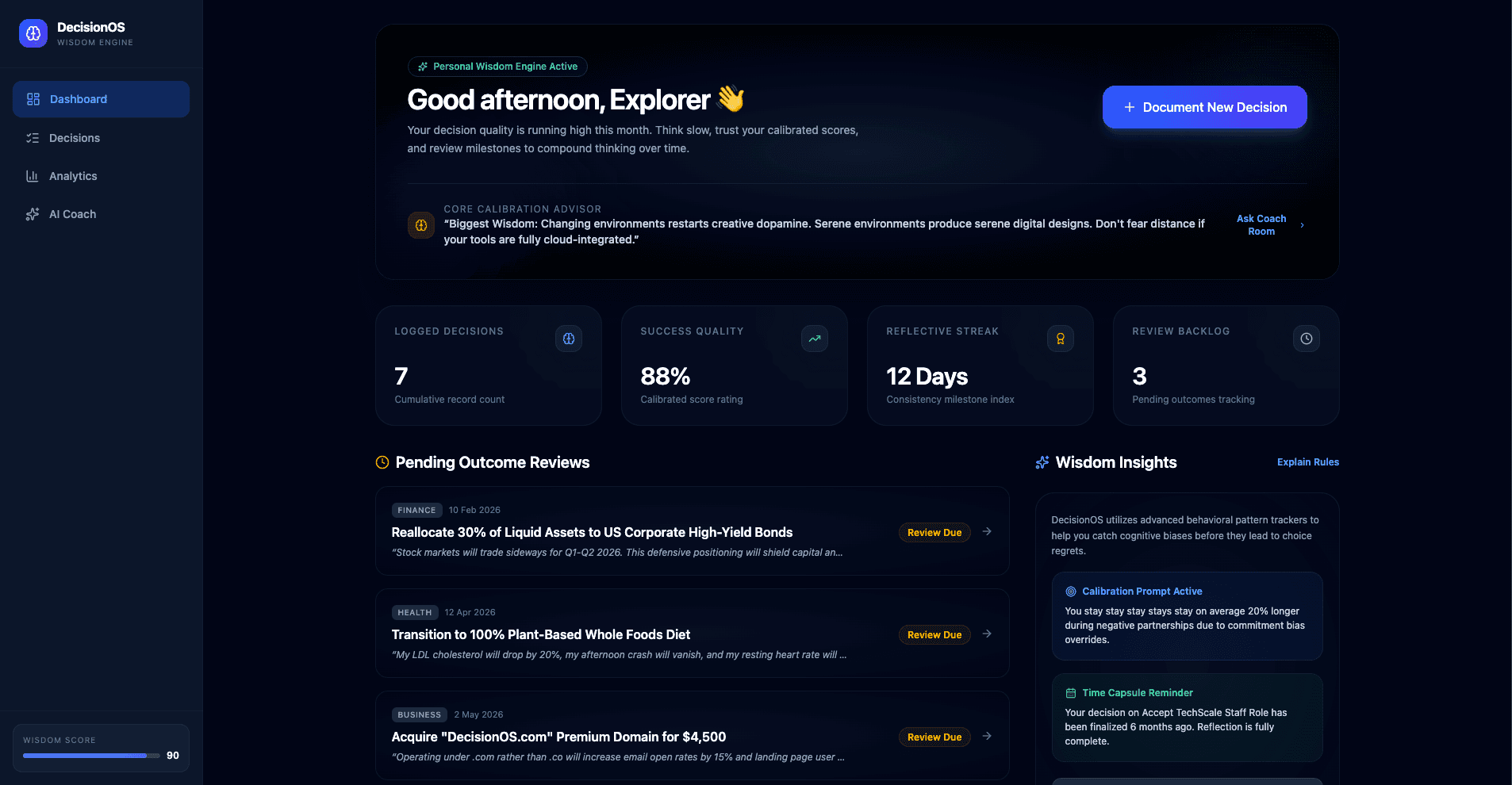Click the Pending Outcome Reviews clock icon
Screen dimensions: 1512x785
(382, 462)
